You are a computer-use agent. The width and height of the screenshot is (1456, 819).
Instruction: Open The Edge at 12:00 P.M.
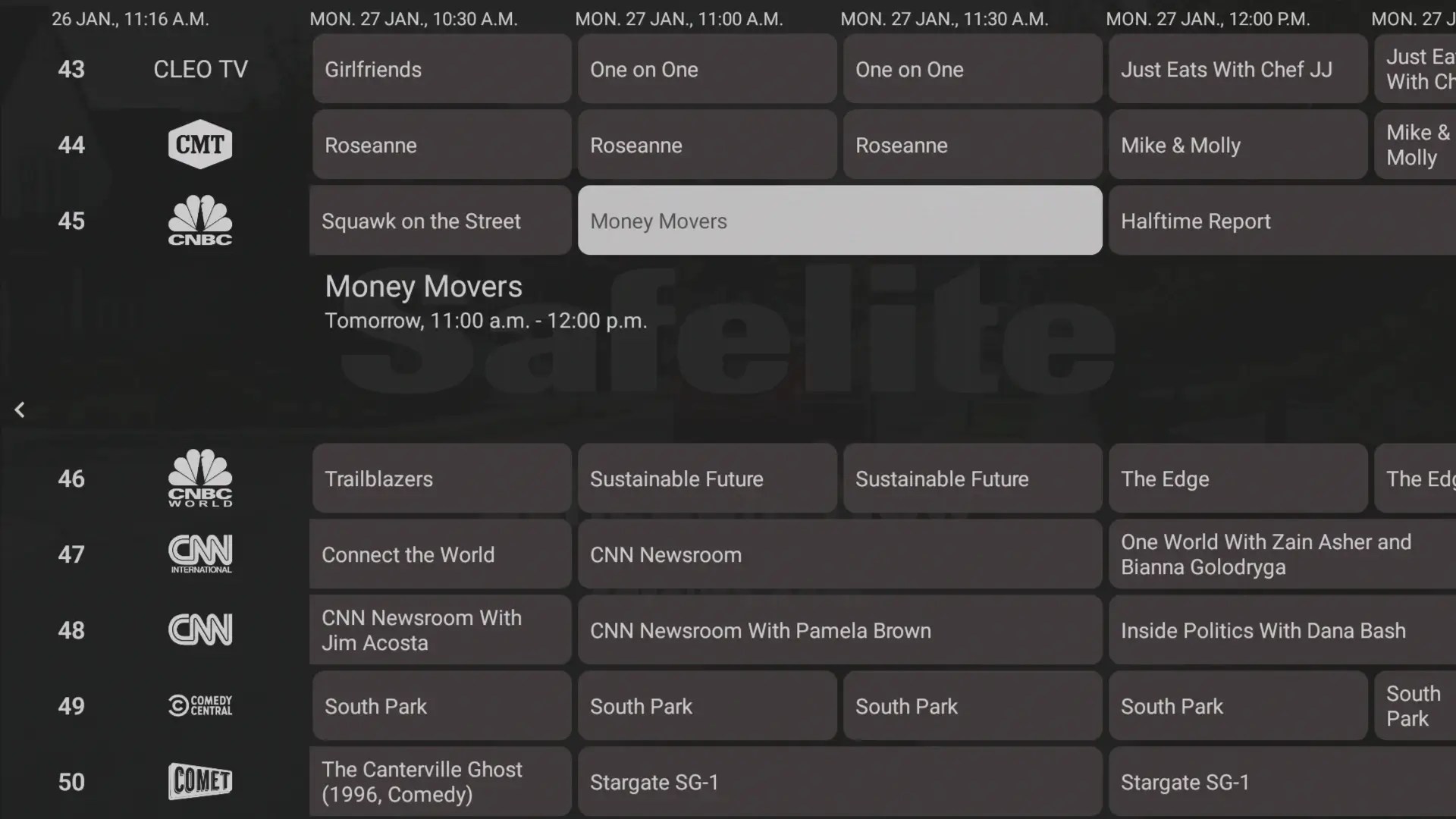1238,479
